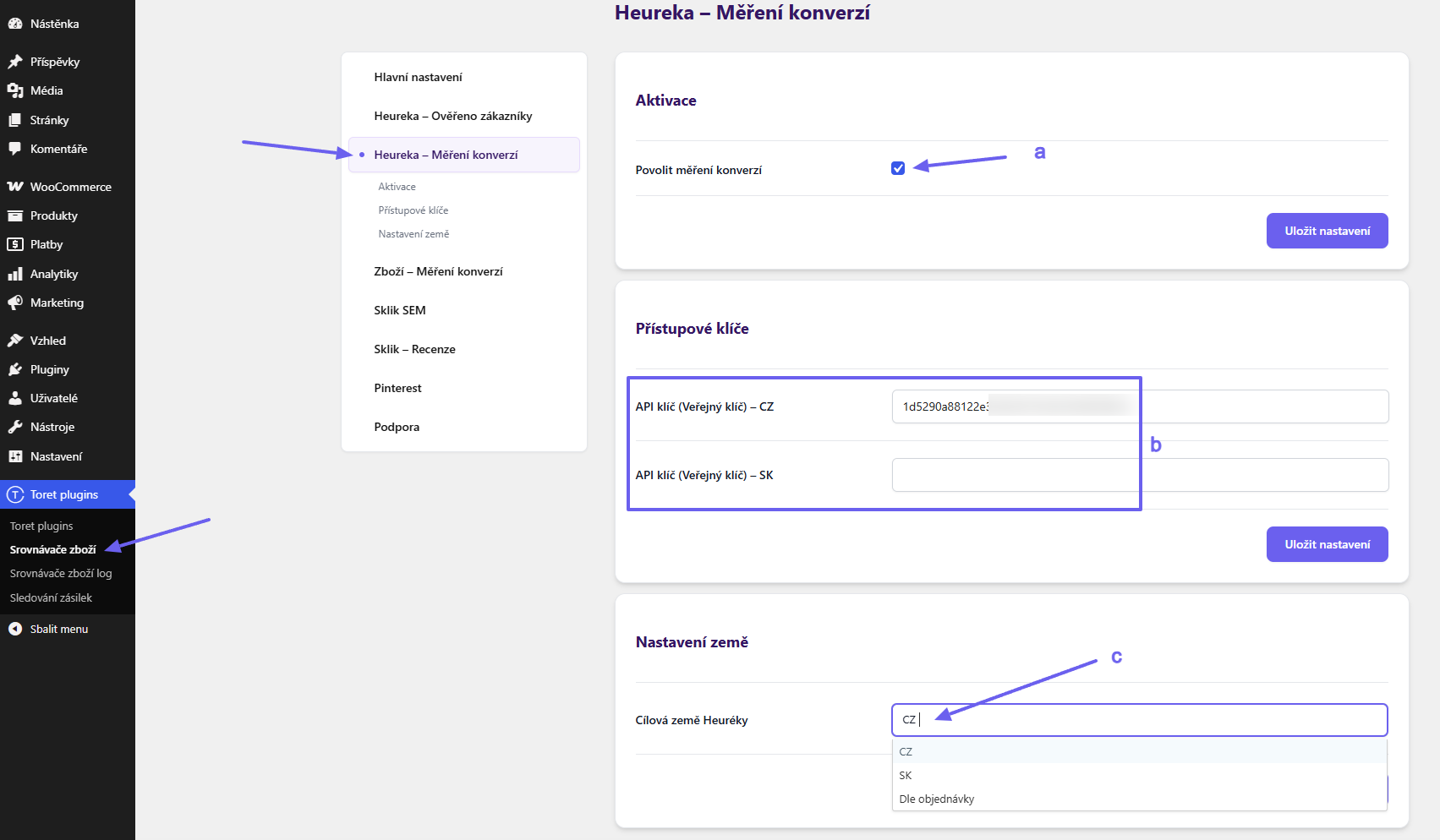Click the Uživatelé person icon
Image resolution: width=1440 pixels, height=840 pixels.
15,398
